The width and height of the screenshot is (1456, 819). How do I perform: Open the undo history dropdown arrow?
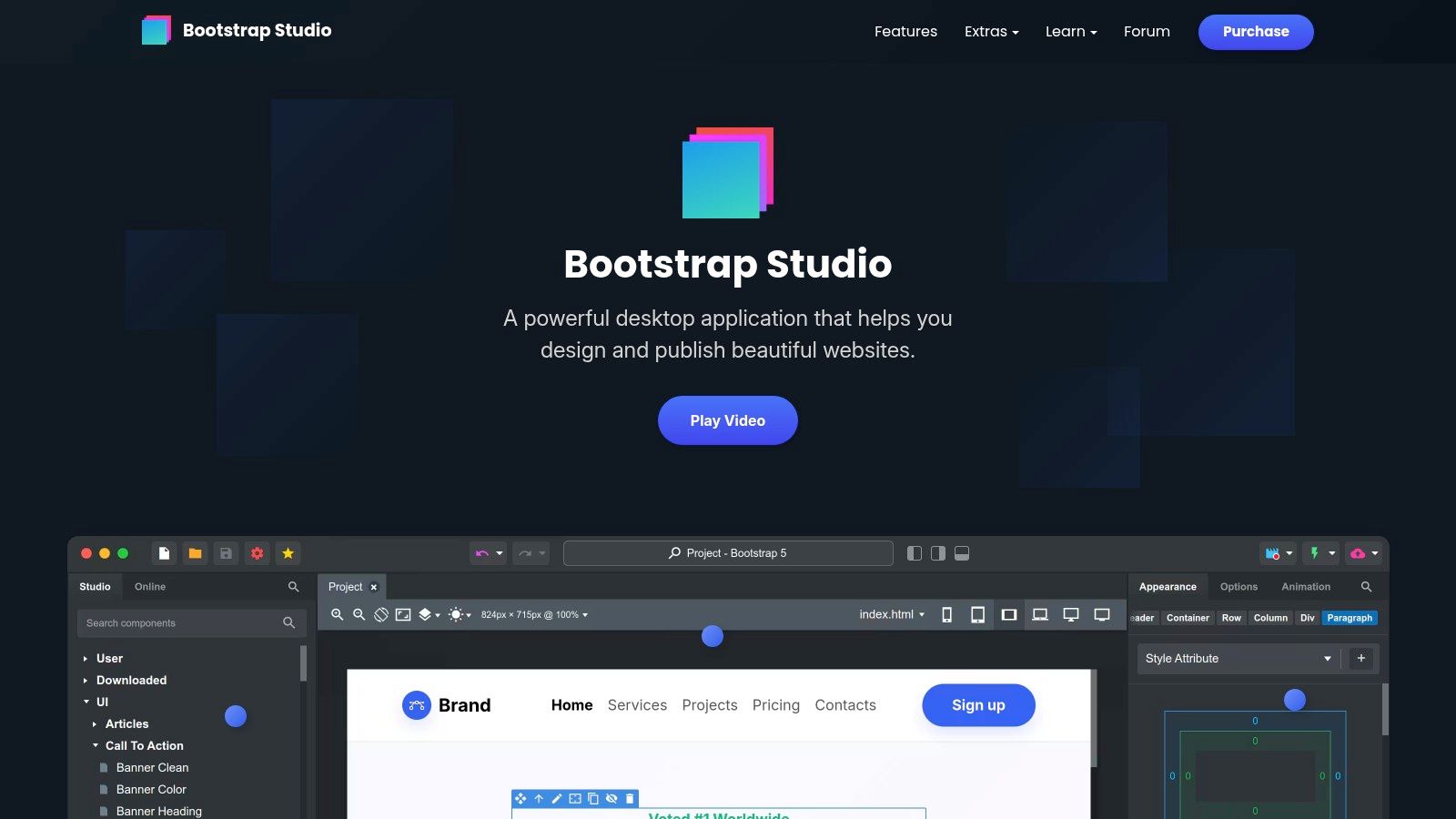click(499, 553)
